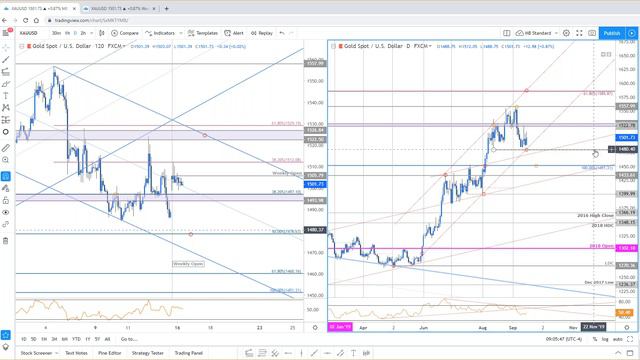Screen dimensions: 640x360
Task: Remove drawings with trash icon
Action: click(6, 241)
